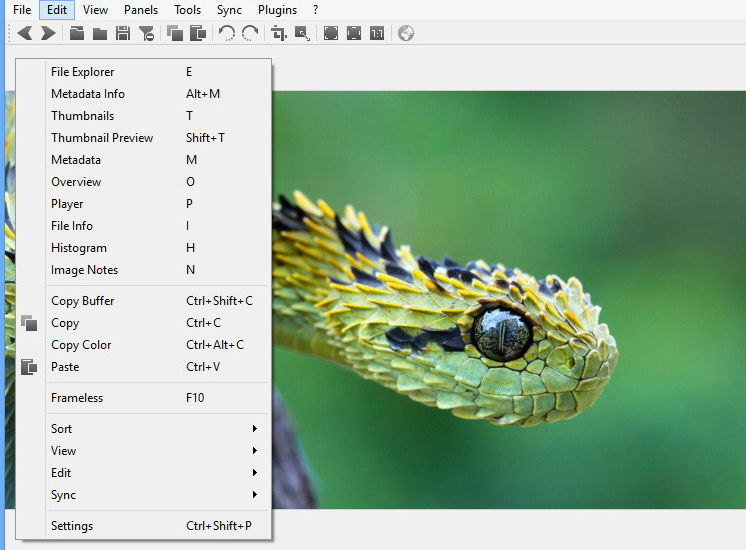Image resolution: width=746 pixels, height=550 pixels.
Task: Go to next image arrow
Action: (x=48, y=33)
